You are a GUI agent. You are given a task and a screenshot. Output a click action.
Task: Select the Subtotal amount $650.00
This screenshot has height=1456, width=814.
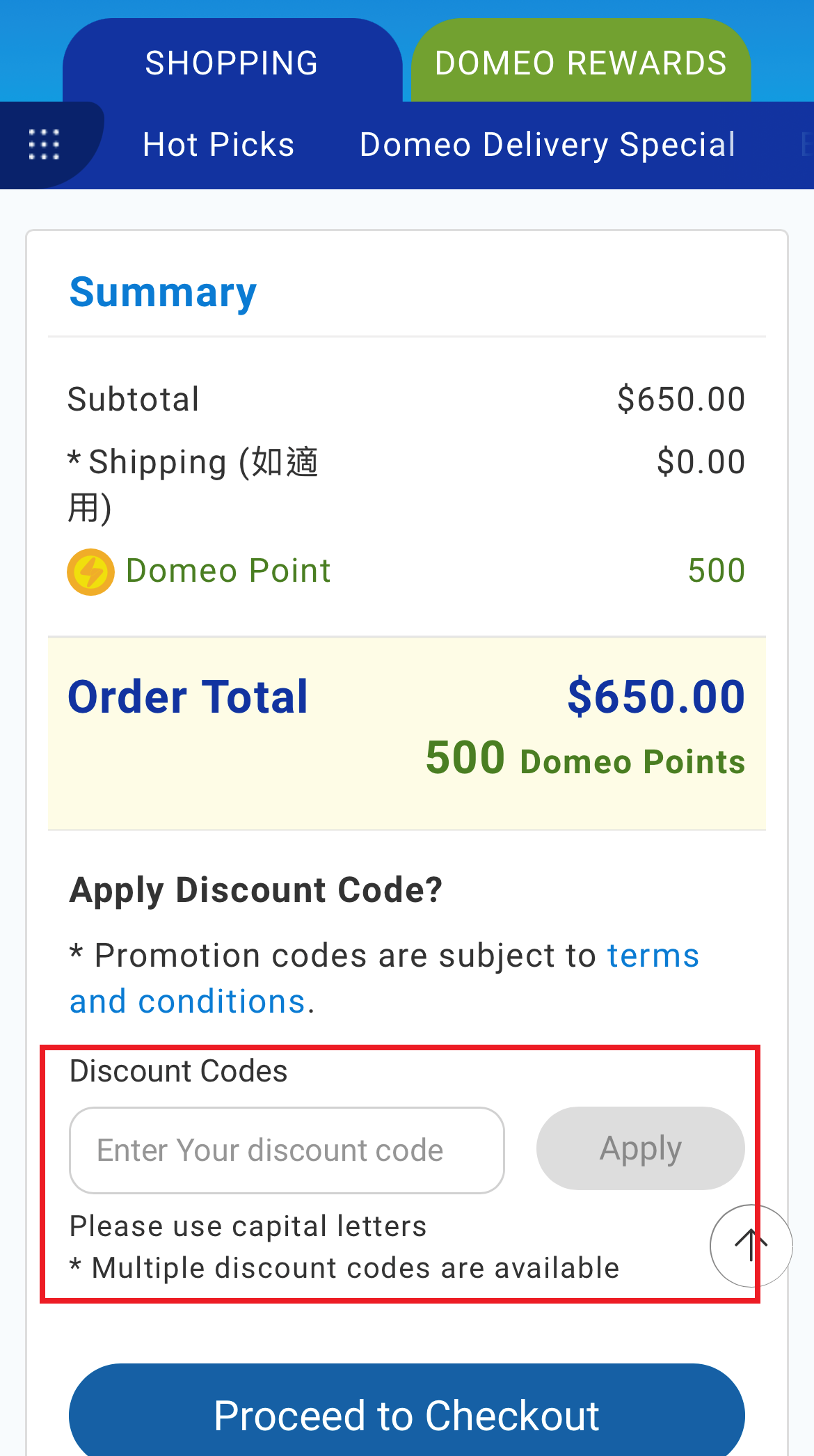(681, 399)
